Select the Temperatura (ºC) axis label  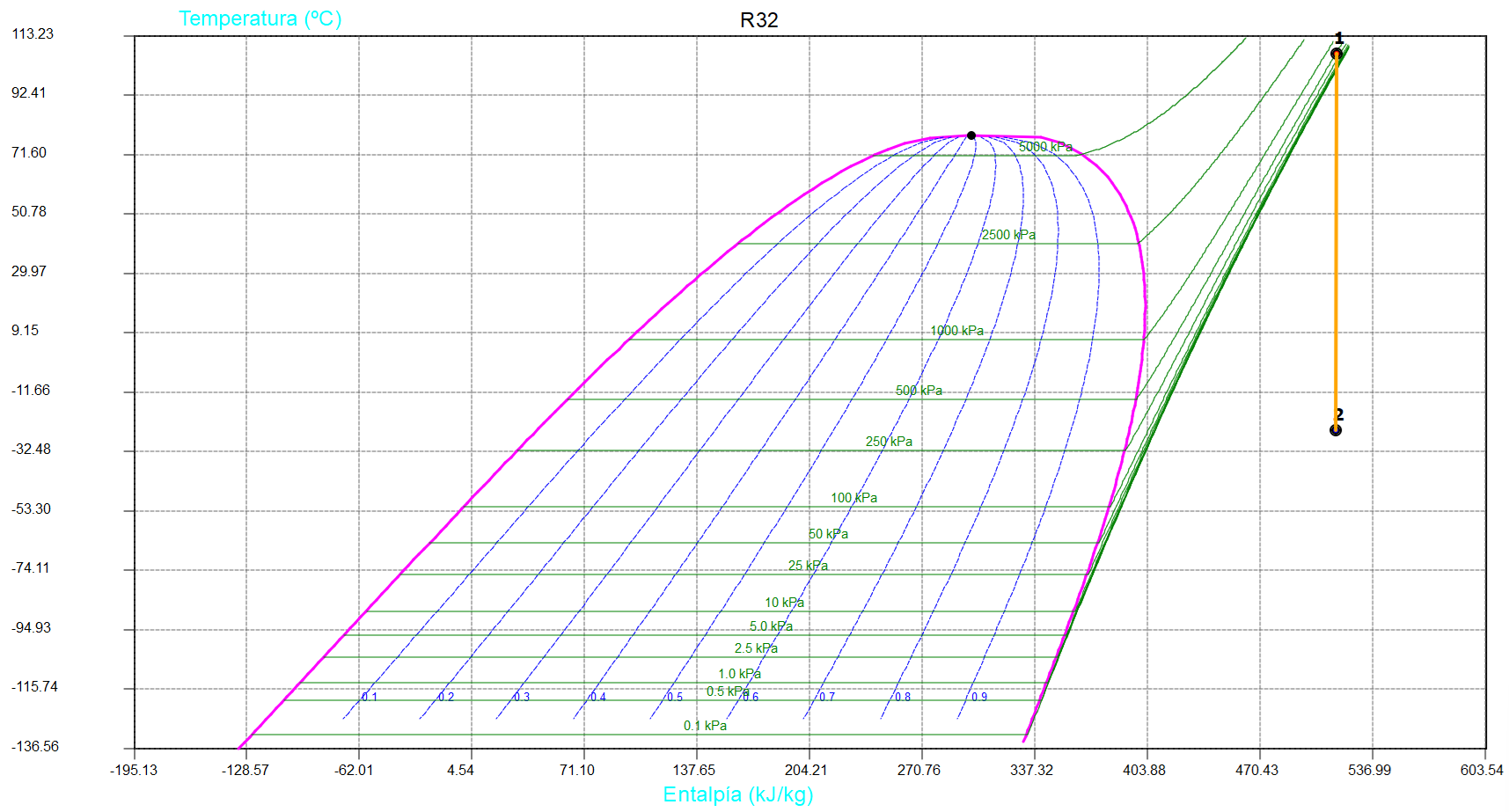pyautogui.click(x=260, y=18)
